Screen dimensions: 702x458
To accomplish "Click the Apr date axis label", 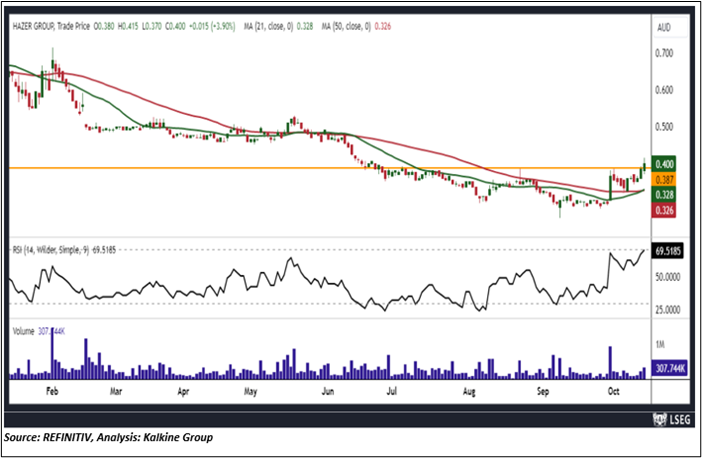I will coord(183,392).
